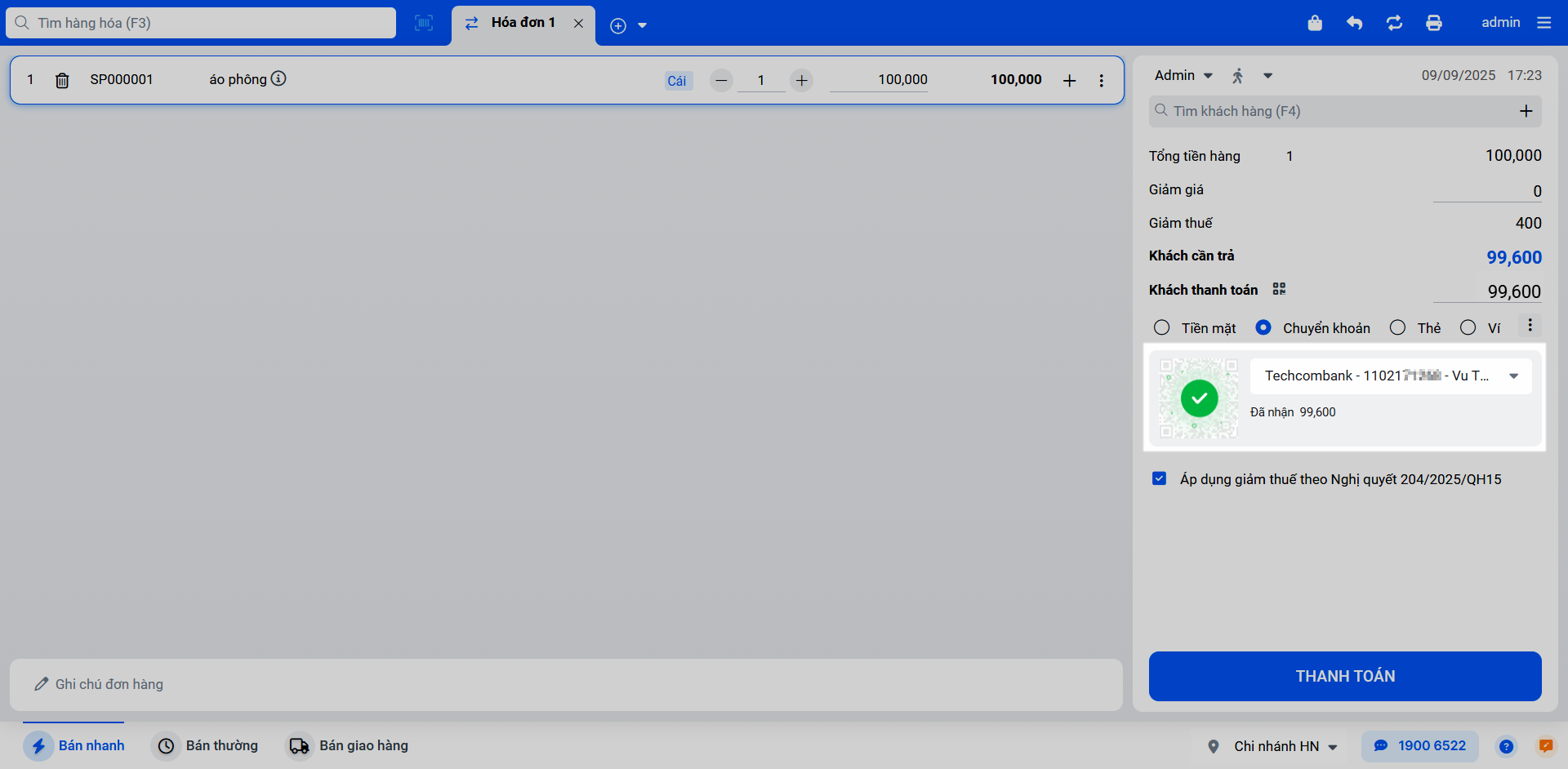Screen dimensions: 1568x769
Task: Click the sync refresh icon
Action: [x=1394, y=23]
